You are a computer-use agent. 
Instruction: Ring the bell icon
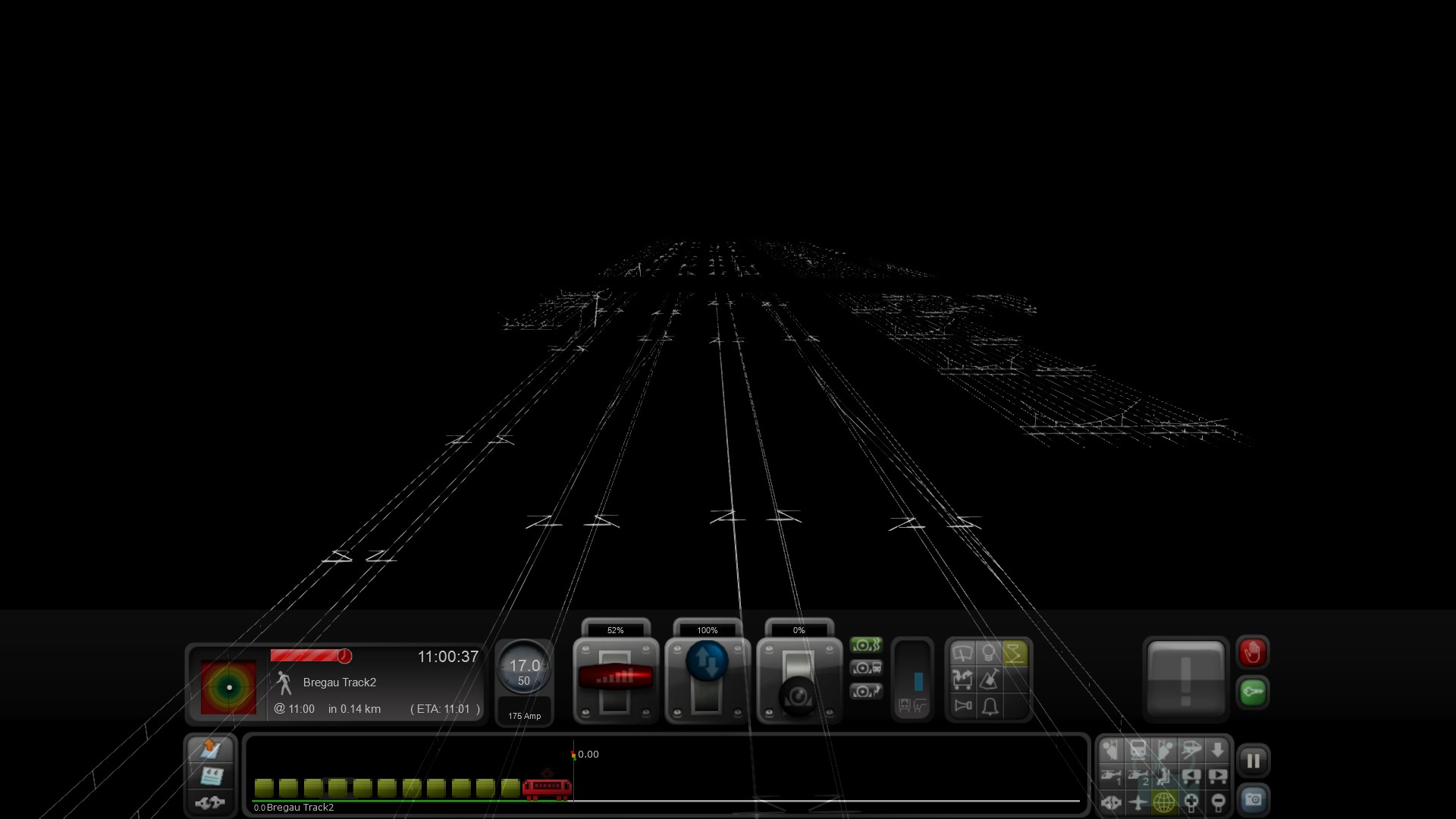989,707
